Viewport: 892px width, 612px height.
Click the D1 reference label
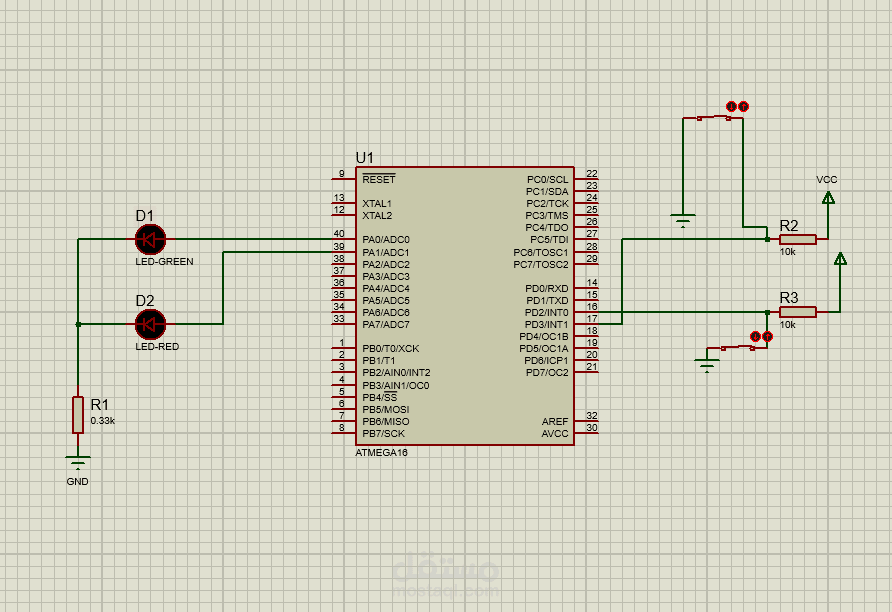pyautogui.click(x=144, y=216)
